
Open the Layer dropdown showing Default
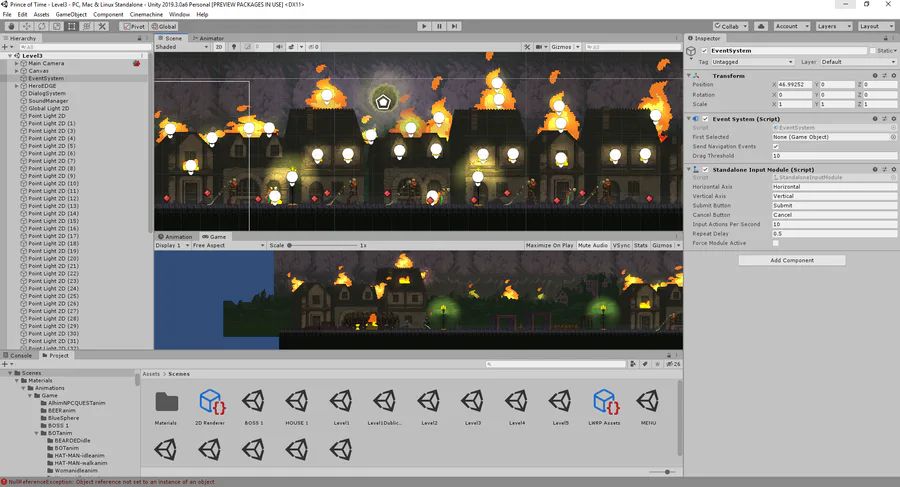[858, 62]
